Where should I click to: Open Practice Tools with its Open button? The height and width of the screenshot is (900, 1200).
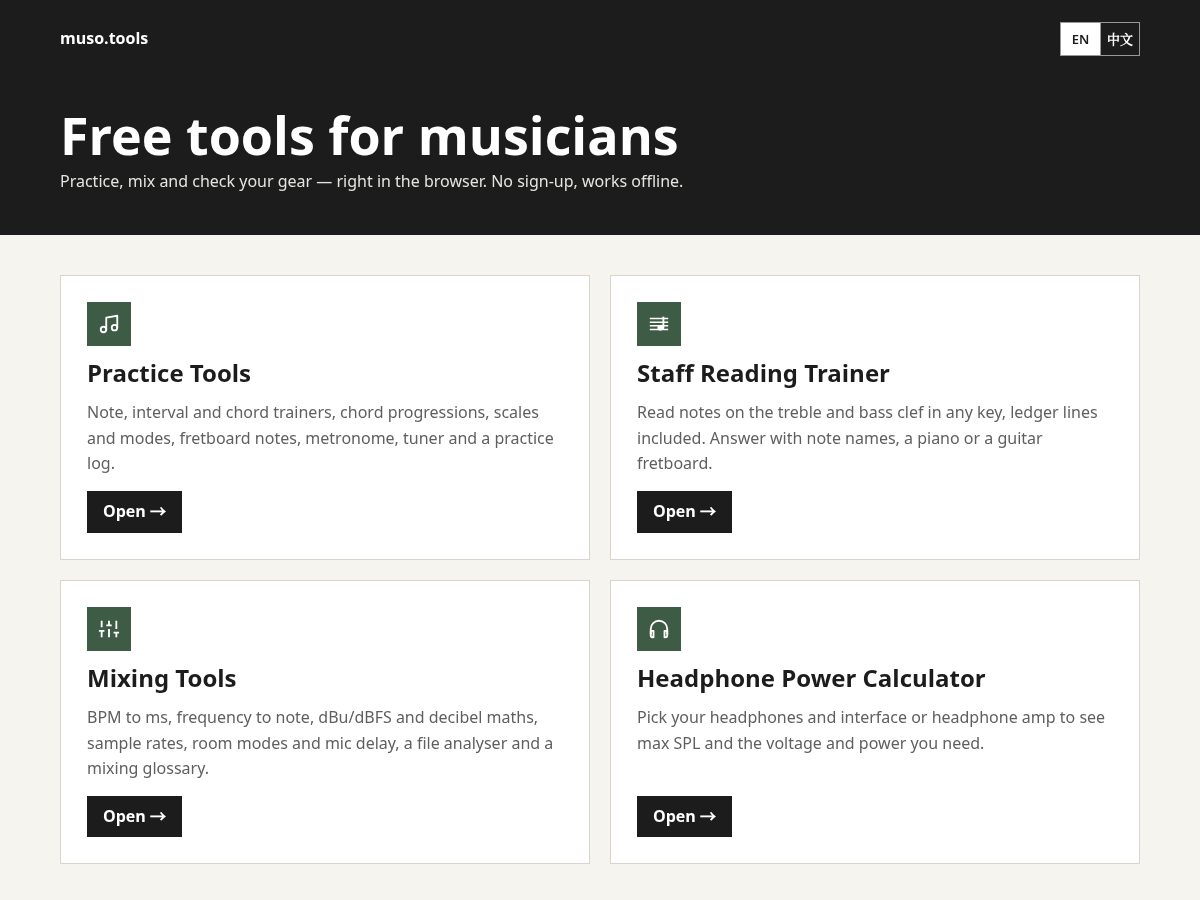(x=134, y=512)
